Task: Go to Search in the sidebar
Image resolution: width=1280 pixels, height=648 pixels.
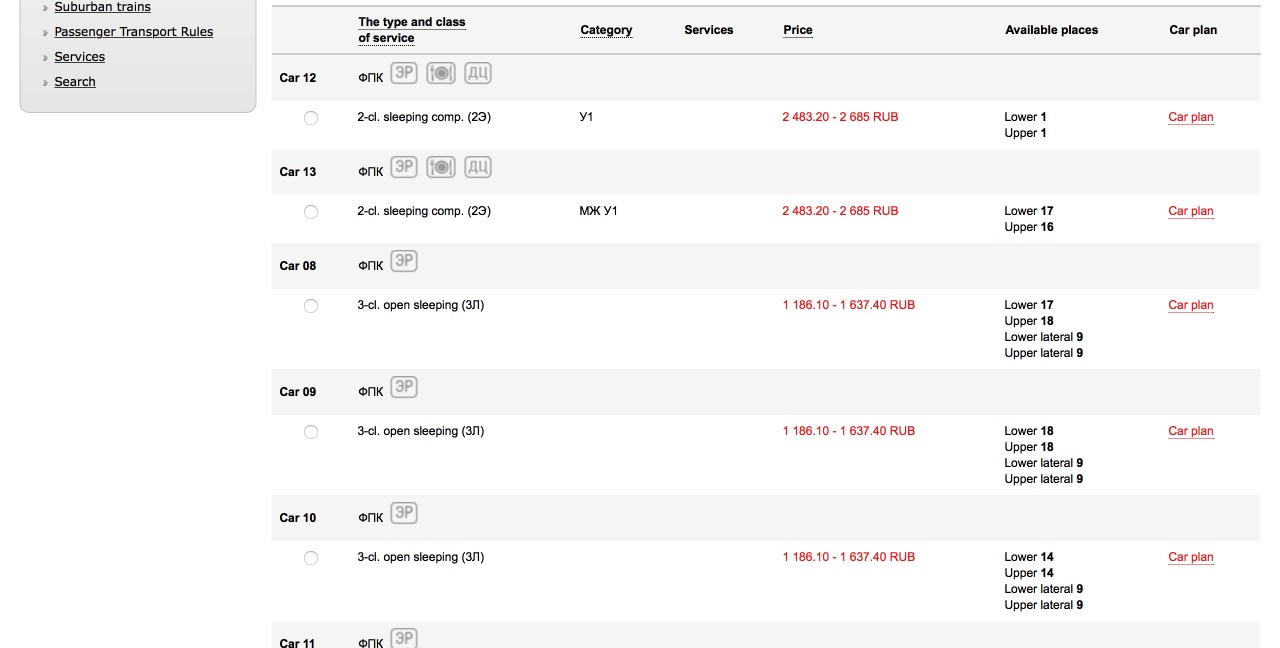Action: (x=75, y=82)
